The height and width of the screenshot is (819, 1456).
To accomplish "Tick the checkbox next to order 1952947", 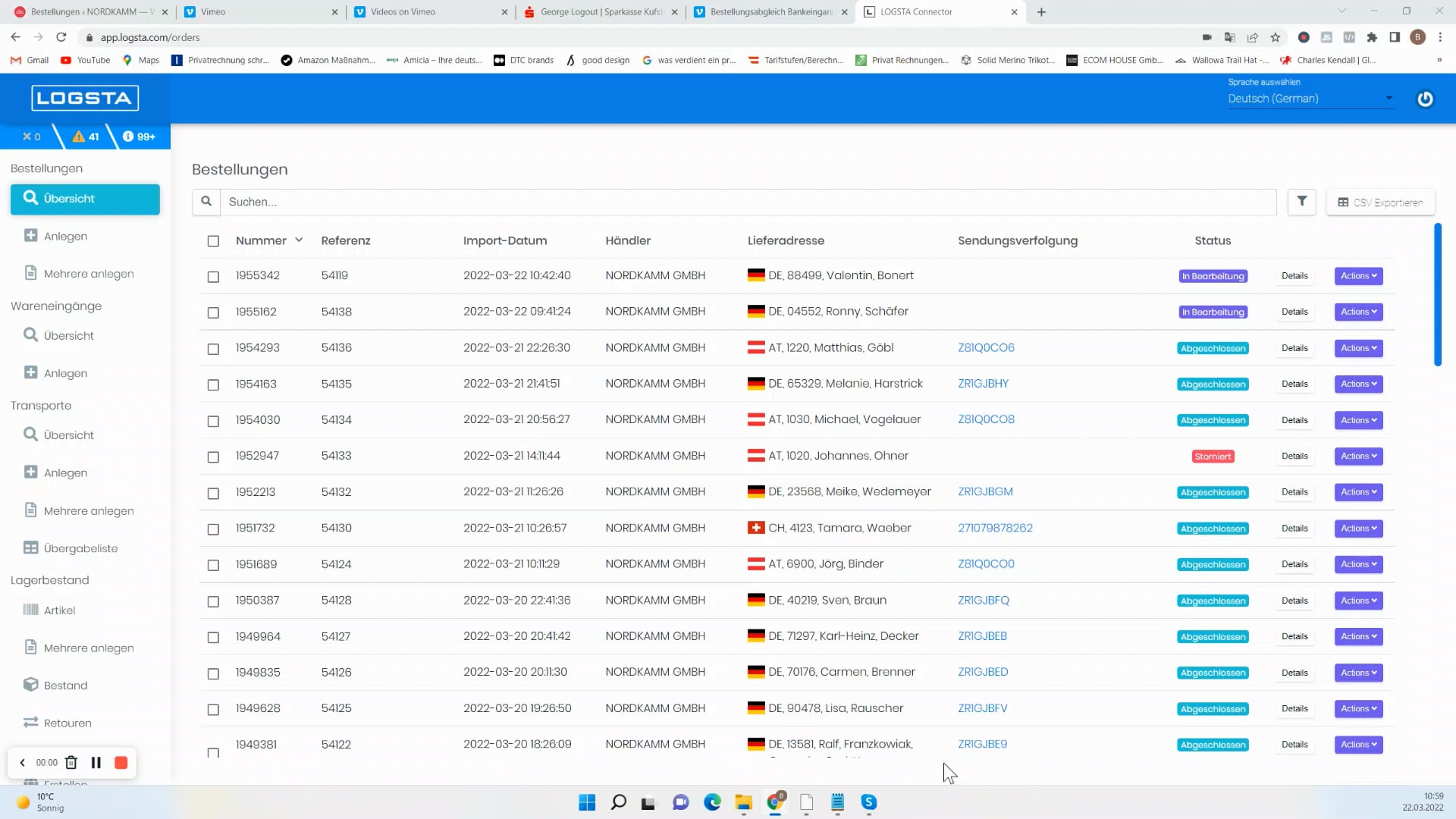I will tap(213, 457).
